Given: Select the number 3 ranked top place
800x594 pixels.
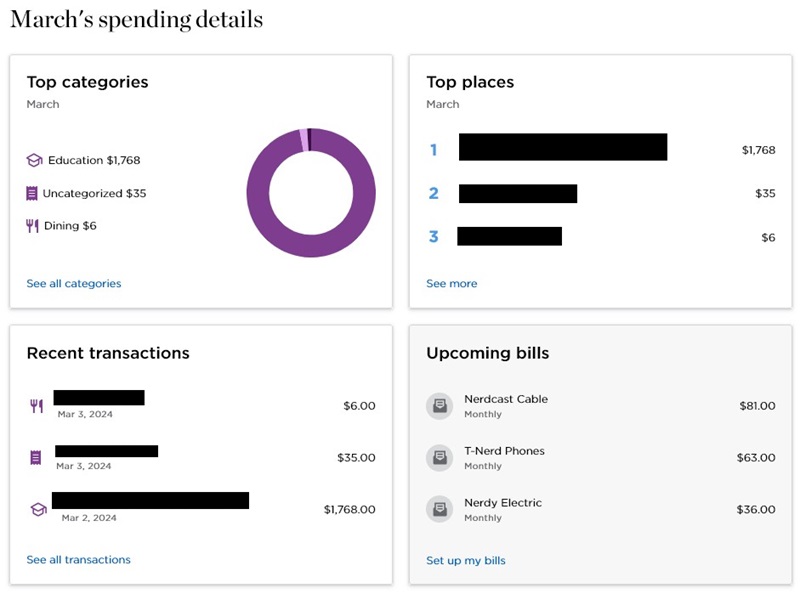Looking at the screenshot, I should click(509, 237).
